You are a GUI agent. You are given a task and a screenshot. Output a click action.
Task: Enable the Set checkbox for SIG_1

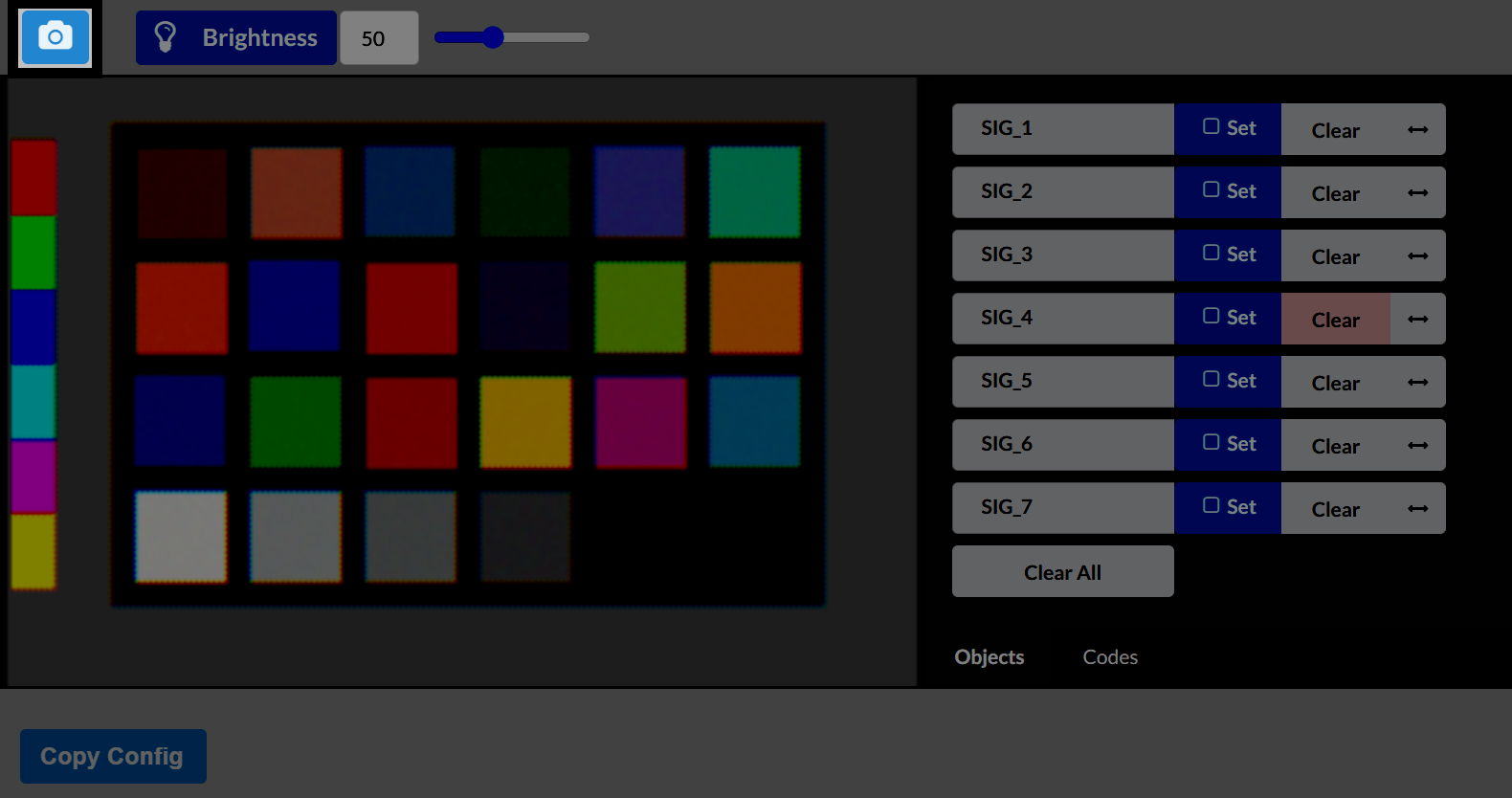click(1211, 126)
